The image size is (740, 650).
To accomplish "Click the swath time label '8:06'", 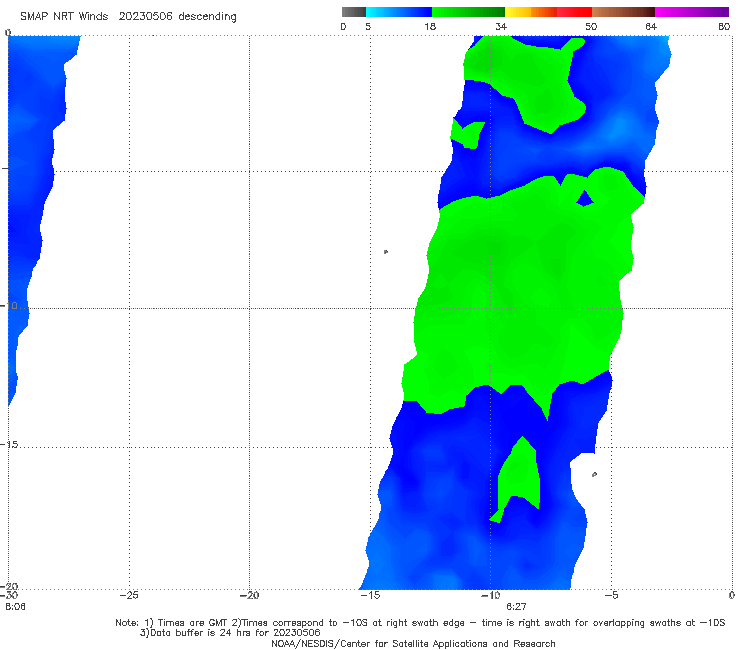I will coord(15,607).
